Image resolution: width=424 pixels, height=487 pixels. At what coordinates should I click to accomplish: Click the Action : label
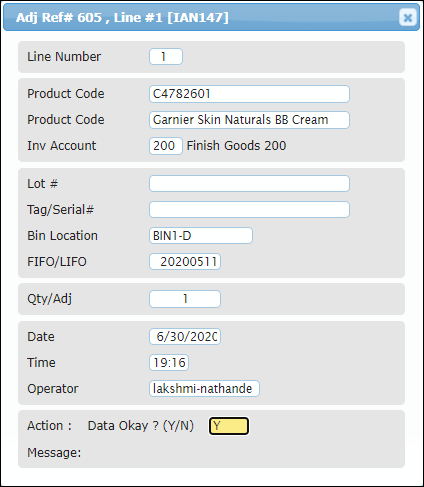[x=49, y=426]
